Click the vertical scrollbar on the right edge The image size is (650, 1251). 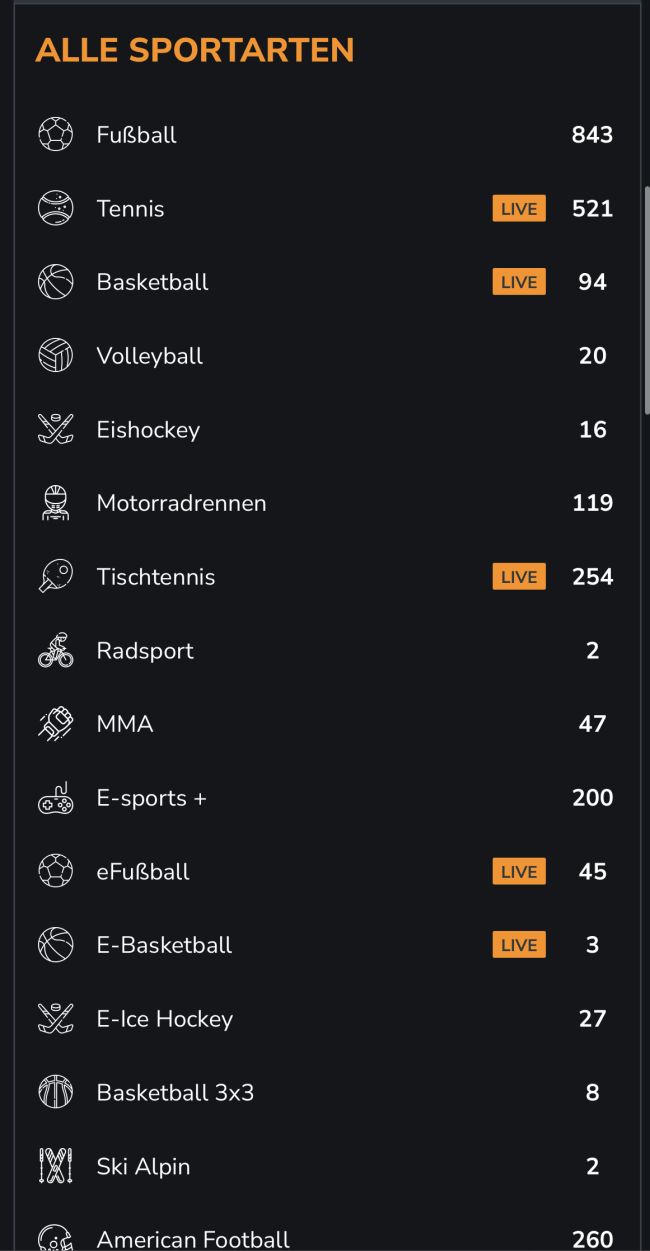pos(645,300)
